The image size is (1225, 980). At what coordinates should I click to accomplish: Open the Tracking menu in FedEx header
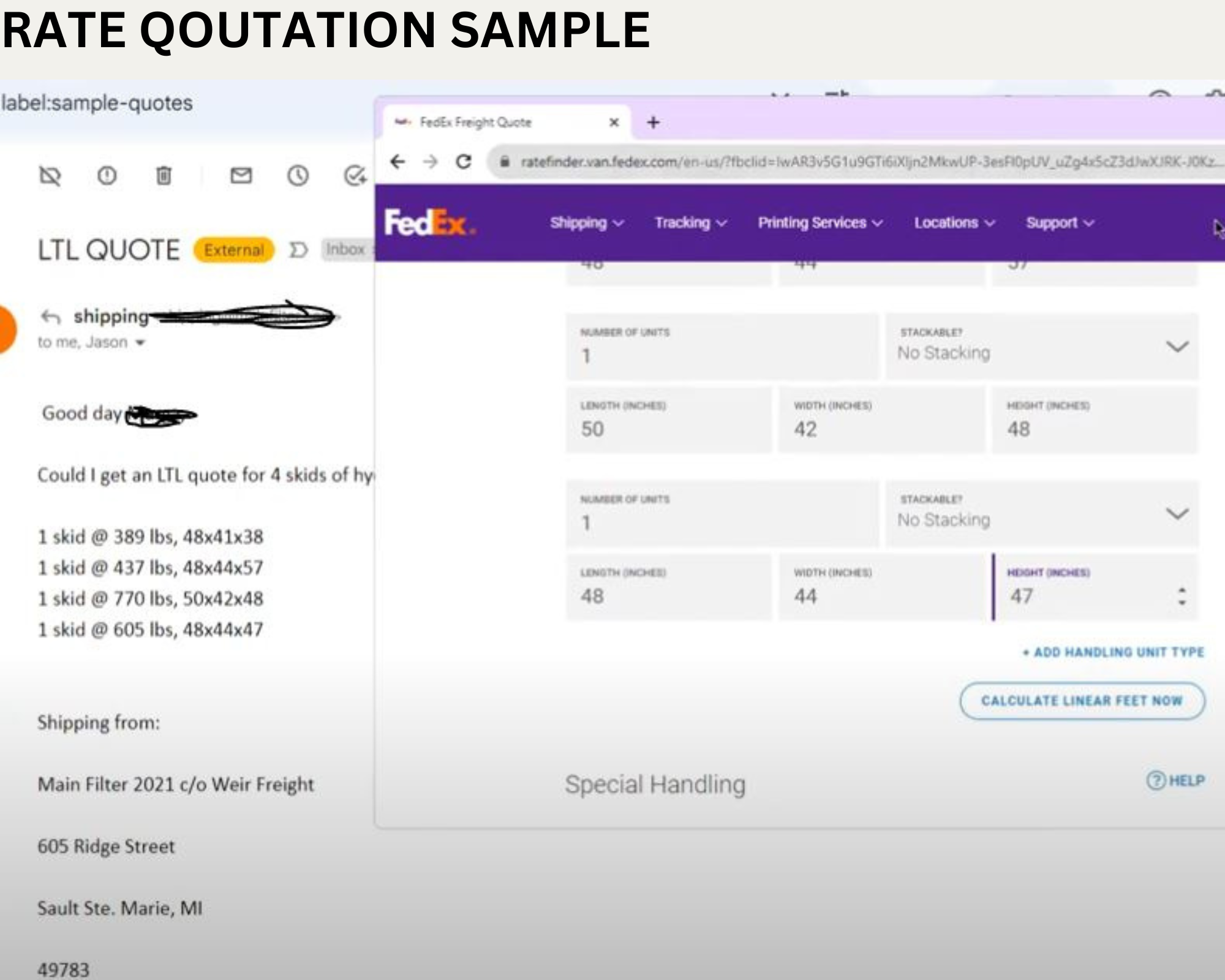[690, 223]
